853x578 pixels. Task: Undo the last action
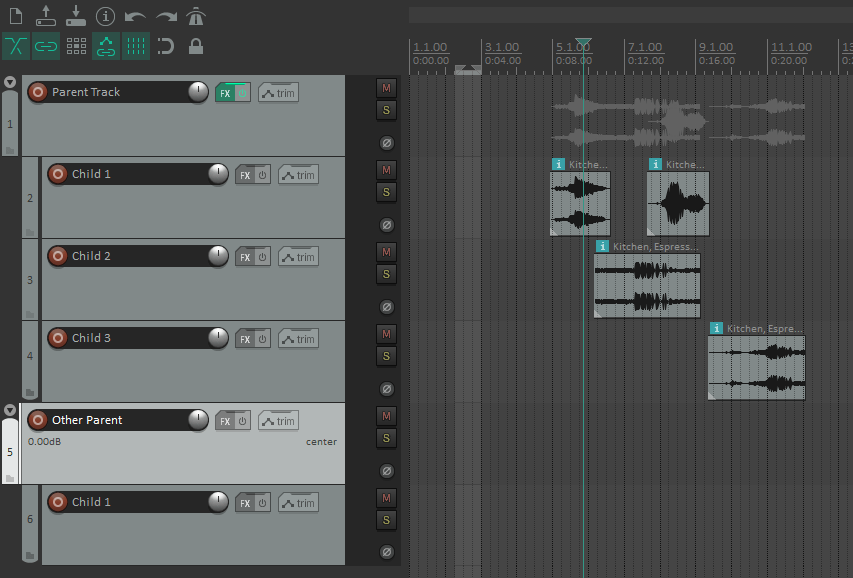coord(136,16)
